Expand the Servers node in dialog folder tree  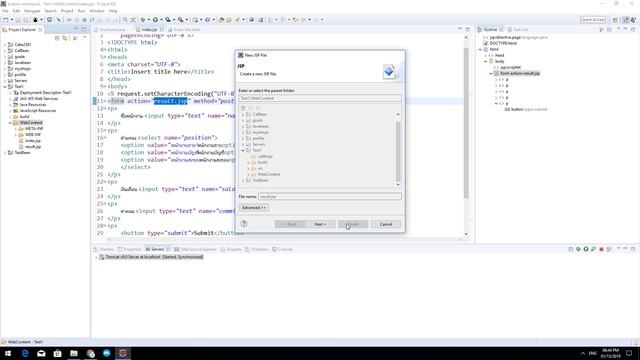point(243,144)
